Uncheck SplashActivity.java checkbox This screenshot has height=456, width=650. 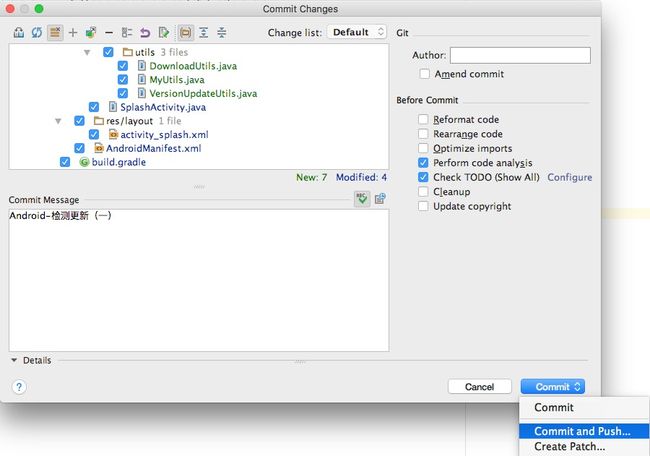94,107
